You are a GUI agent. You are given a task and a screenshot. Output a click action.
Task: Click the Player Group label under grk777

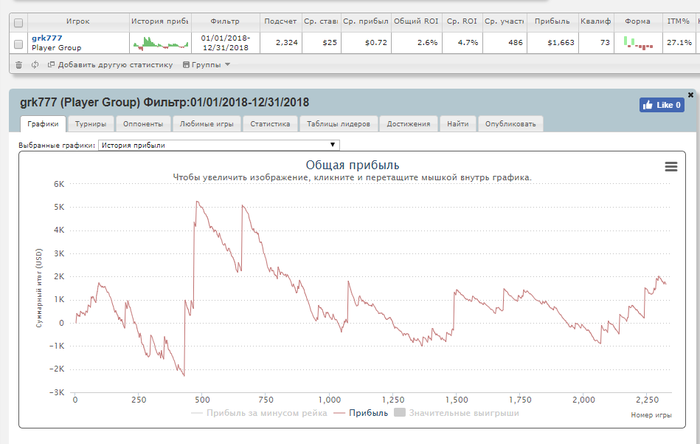(x=56, y=48)
